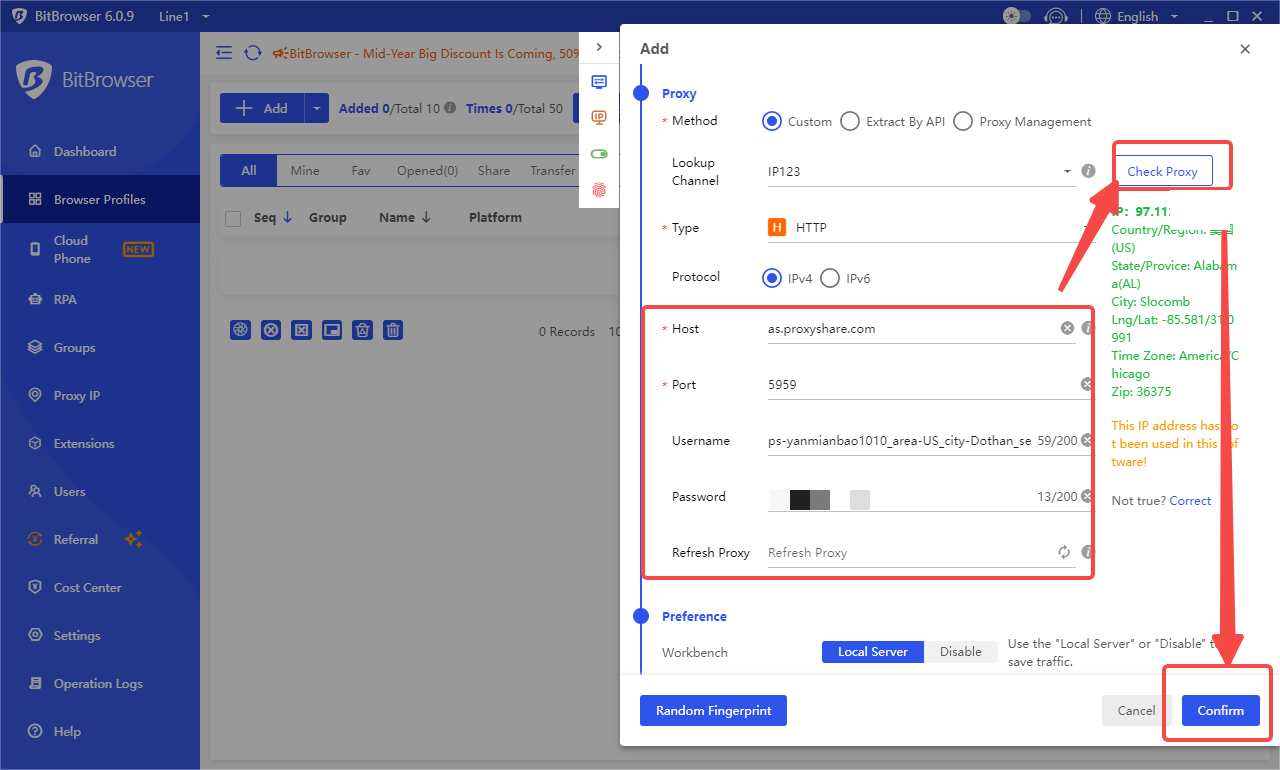Open Operation Logs in the sidebar
Image resolution: width=1280 pixels, height=770 pixels.
[100, 684]
